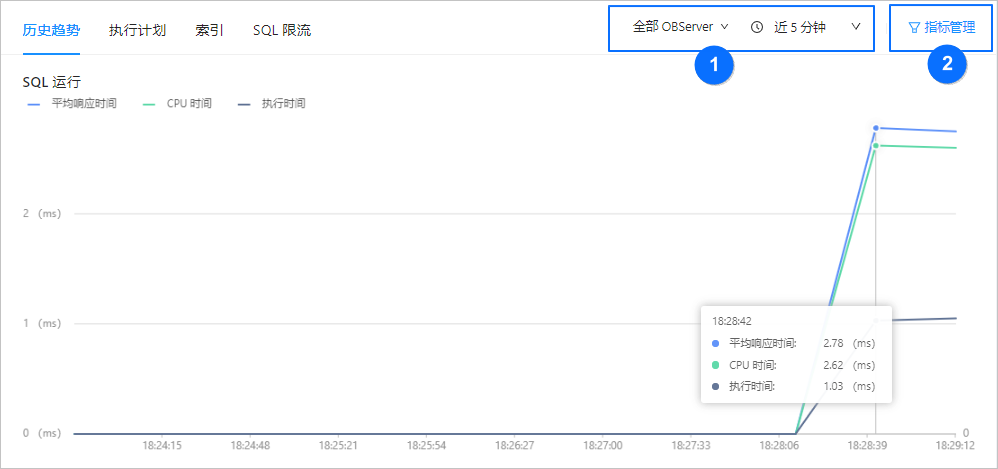Switch to the 索引 tab
The width and height of the screenshot is (998, 469).
pos(209,31)
